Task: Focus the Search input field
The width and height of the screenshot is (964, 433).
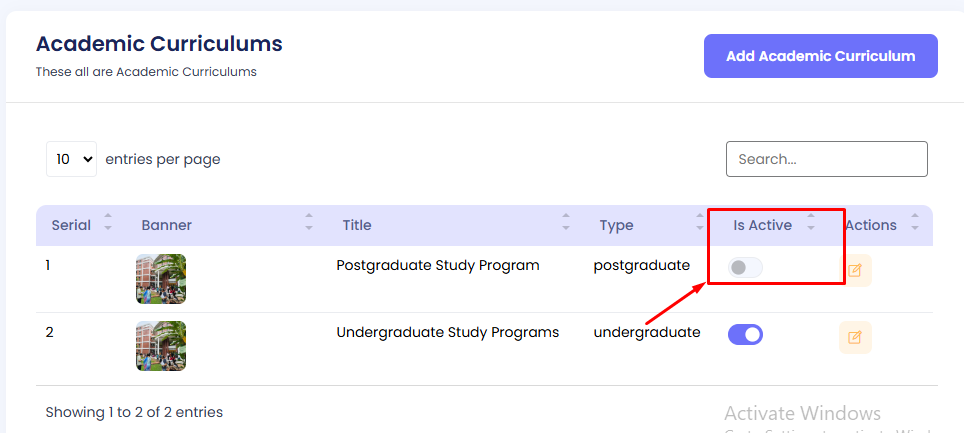Action: coord(826,159)
